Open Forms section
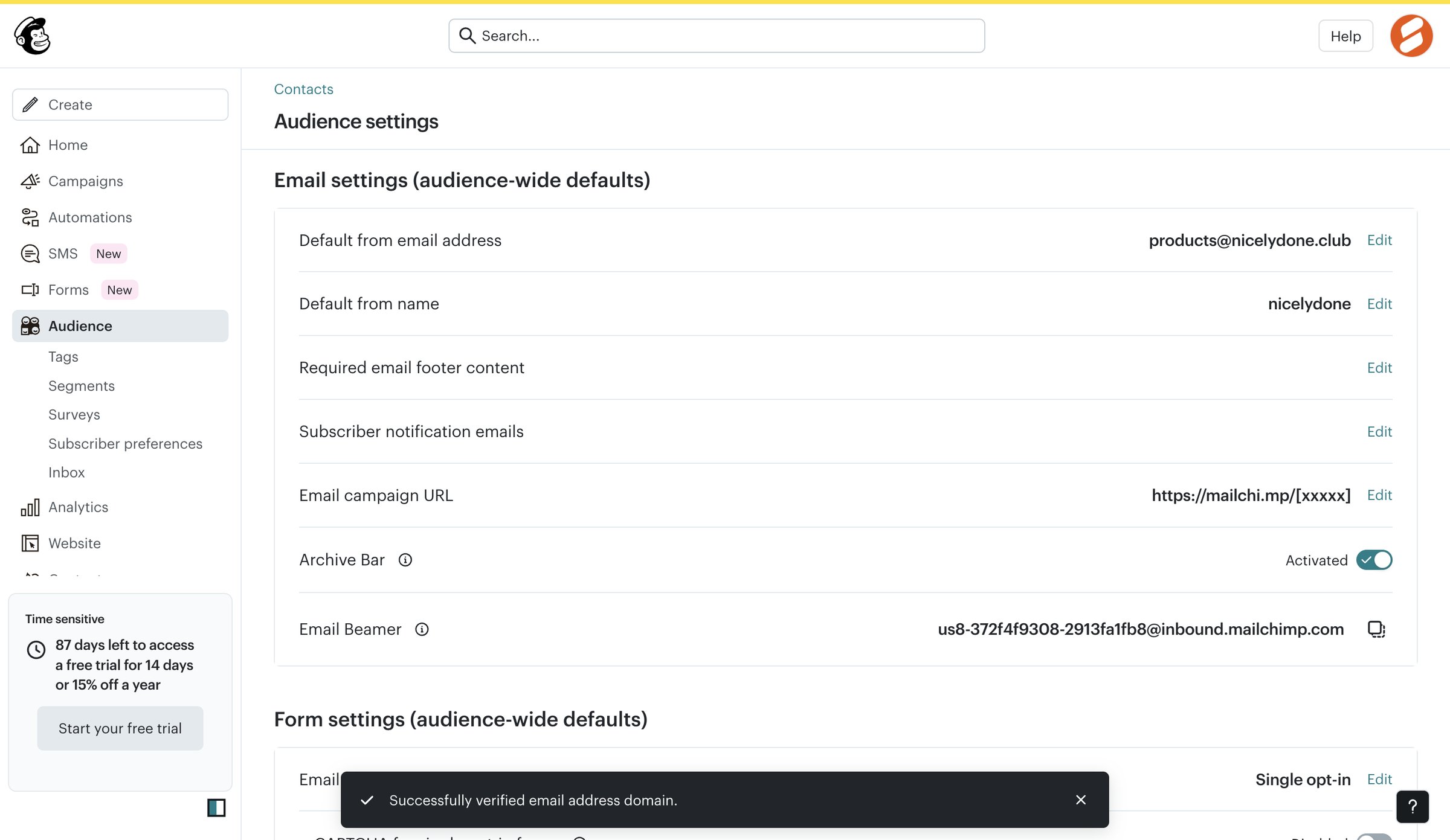 point(120,290)
